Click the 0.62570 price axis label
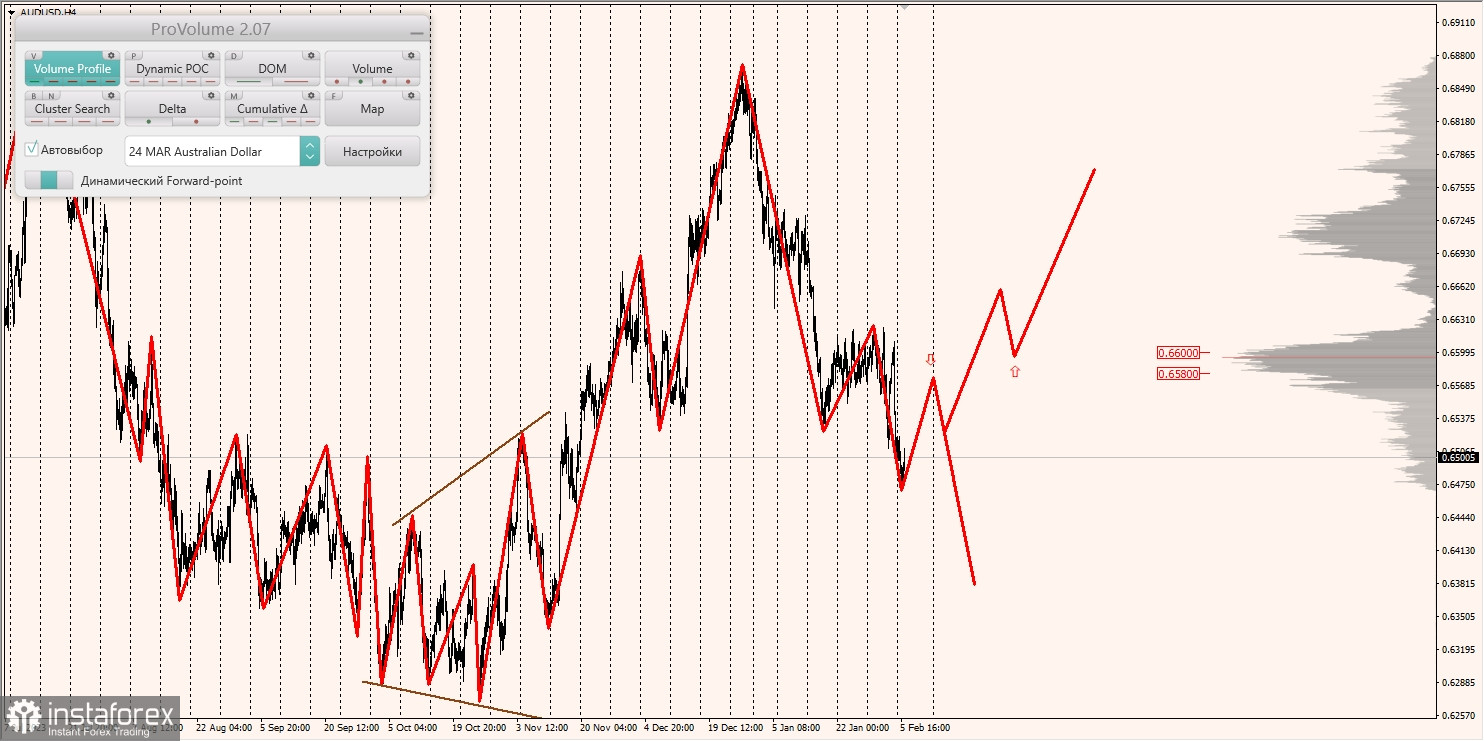 pyautogui.click(x=1461, y=716)
